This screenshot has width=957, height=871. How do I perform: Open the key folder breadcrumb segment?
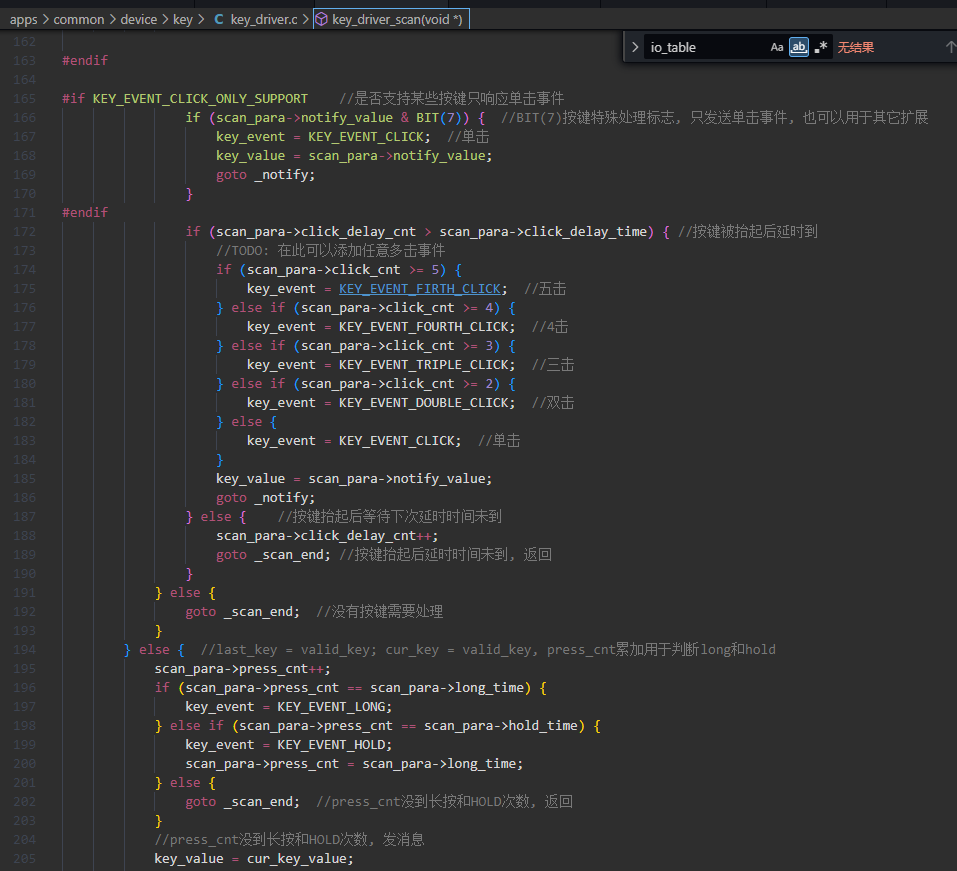[182, 20]
